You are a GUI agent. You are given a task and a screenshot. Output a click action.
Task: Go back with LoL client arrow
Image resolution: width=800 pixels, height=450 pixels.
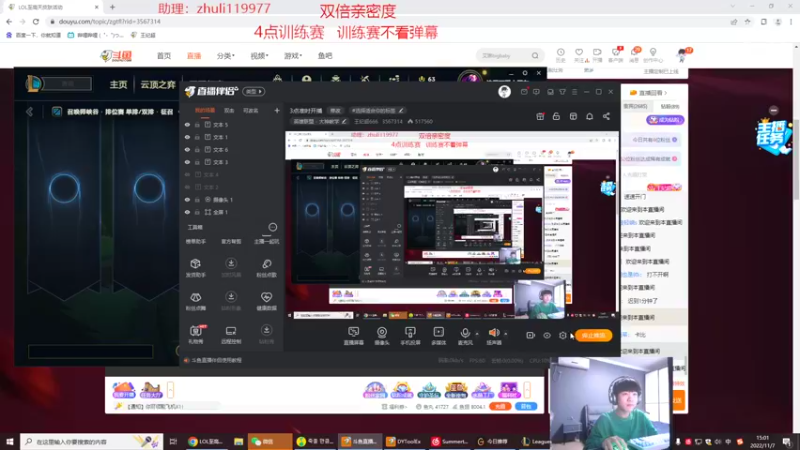30,112
